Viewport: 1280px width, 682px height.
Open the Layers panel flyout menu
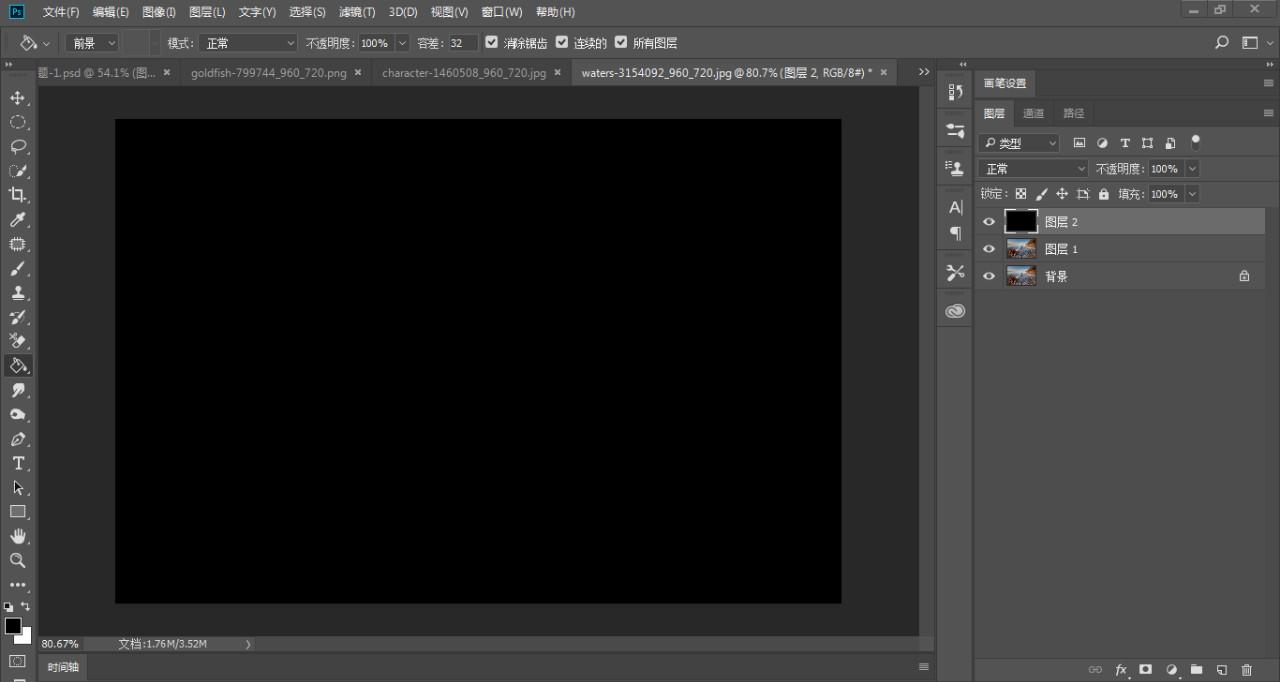tap(1268, 113)
